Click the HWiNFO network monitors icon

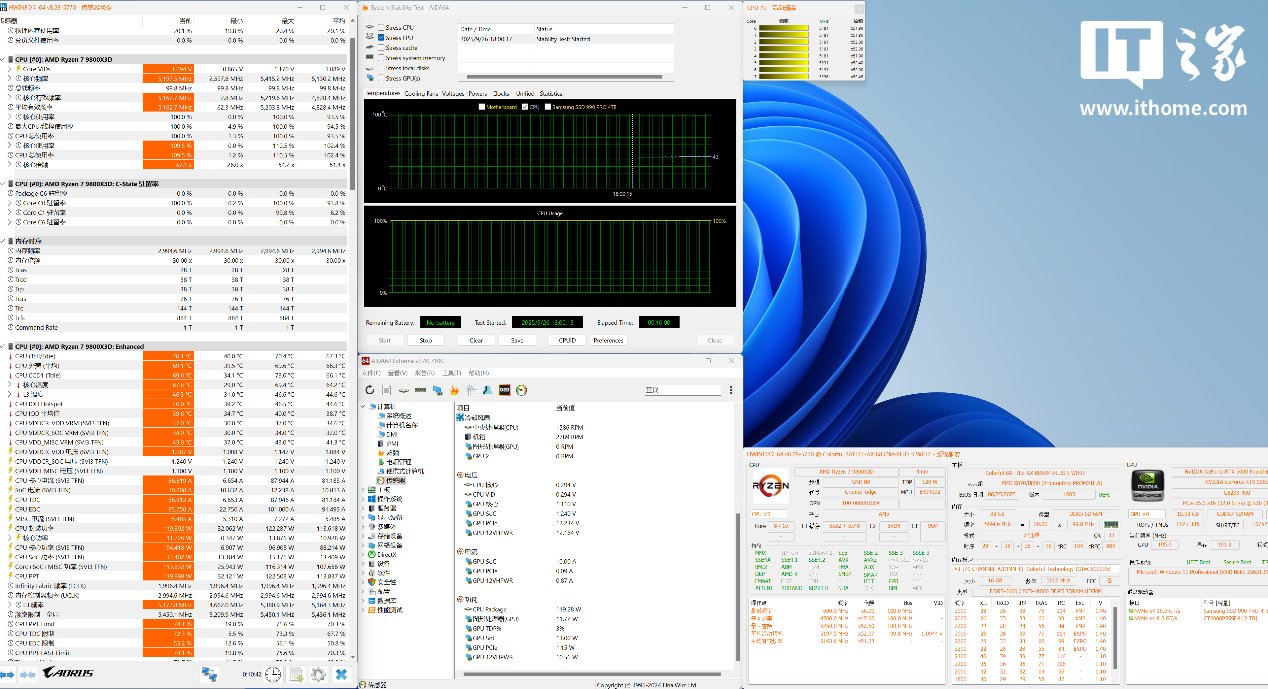point(211,675)
